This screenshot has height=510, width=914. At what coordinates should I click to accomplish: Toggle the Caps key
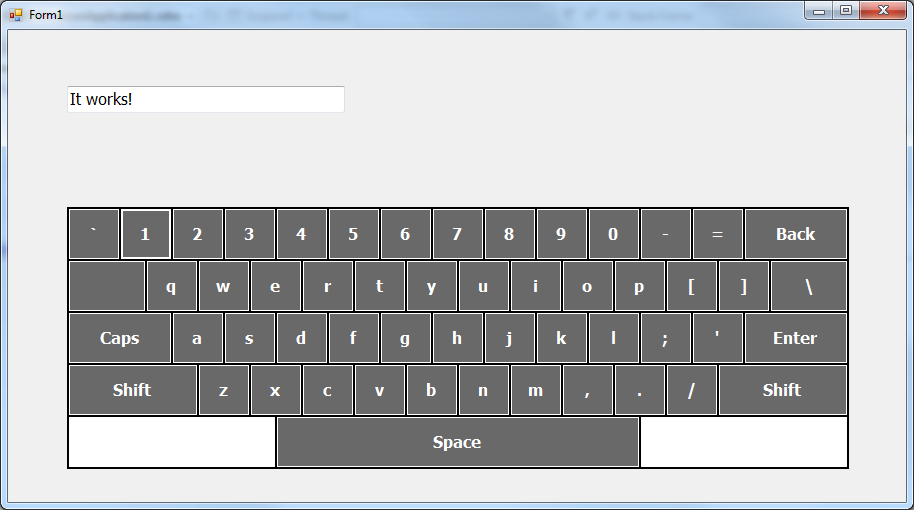119,337
